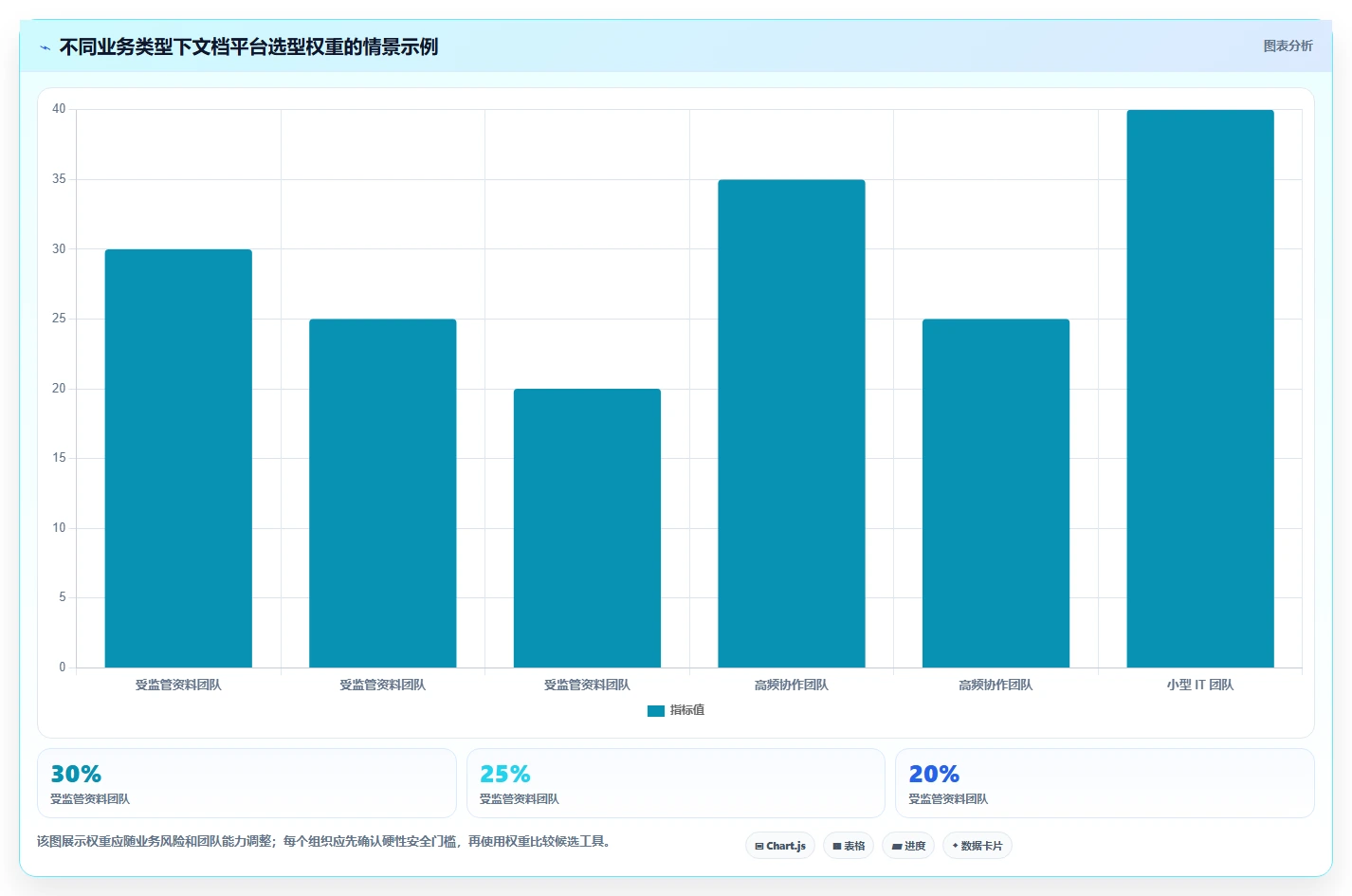Screen dimensions: 1352x896
Task: Open the 30% stat card
Action: point(247,783)
